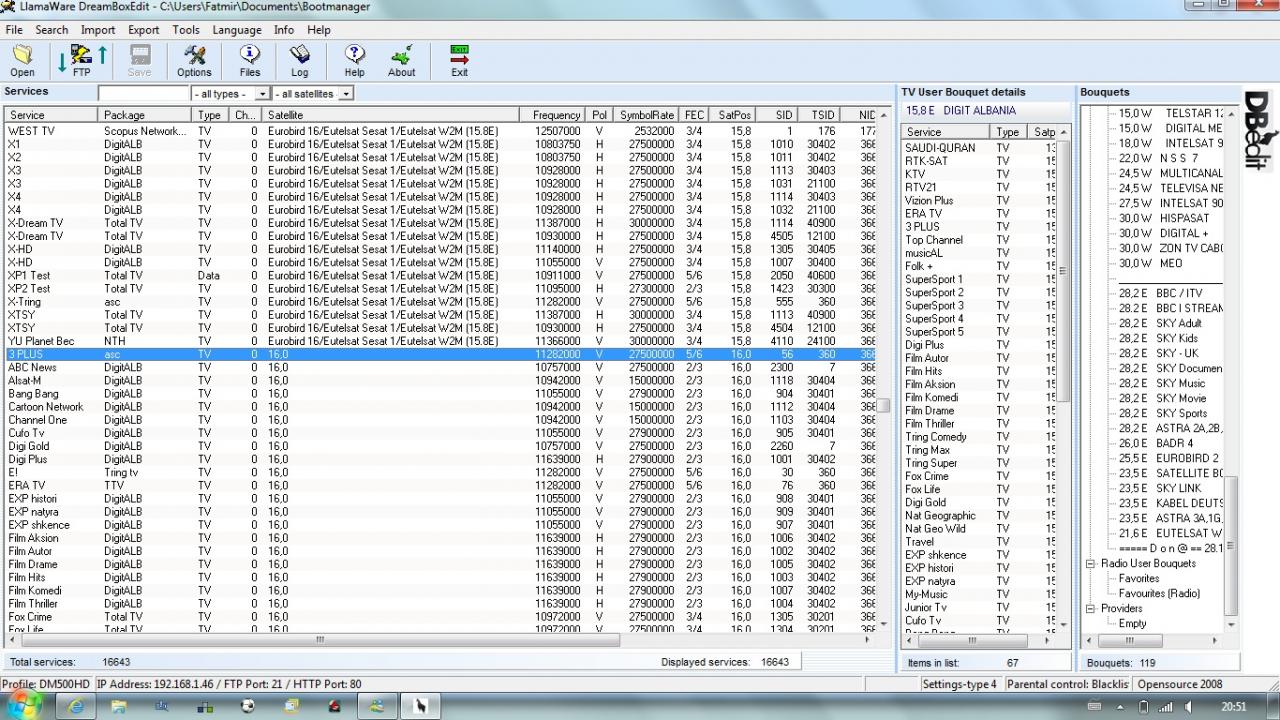
Task: Click the Help toolbar icon
Action: pos(354,60)
